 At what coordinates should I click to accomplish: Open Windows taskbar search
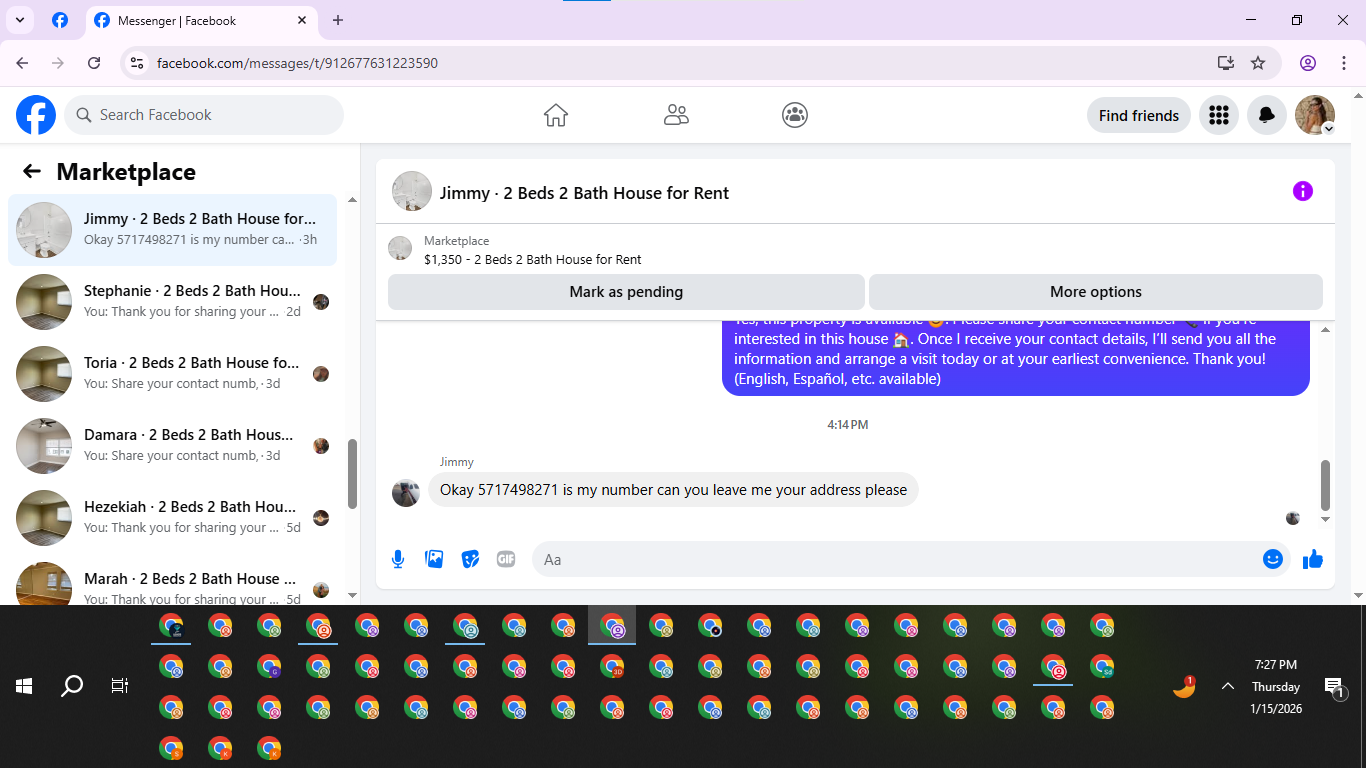coord(72,686)
